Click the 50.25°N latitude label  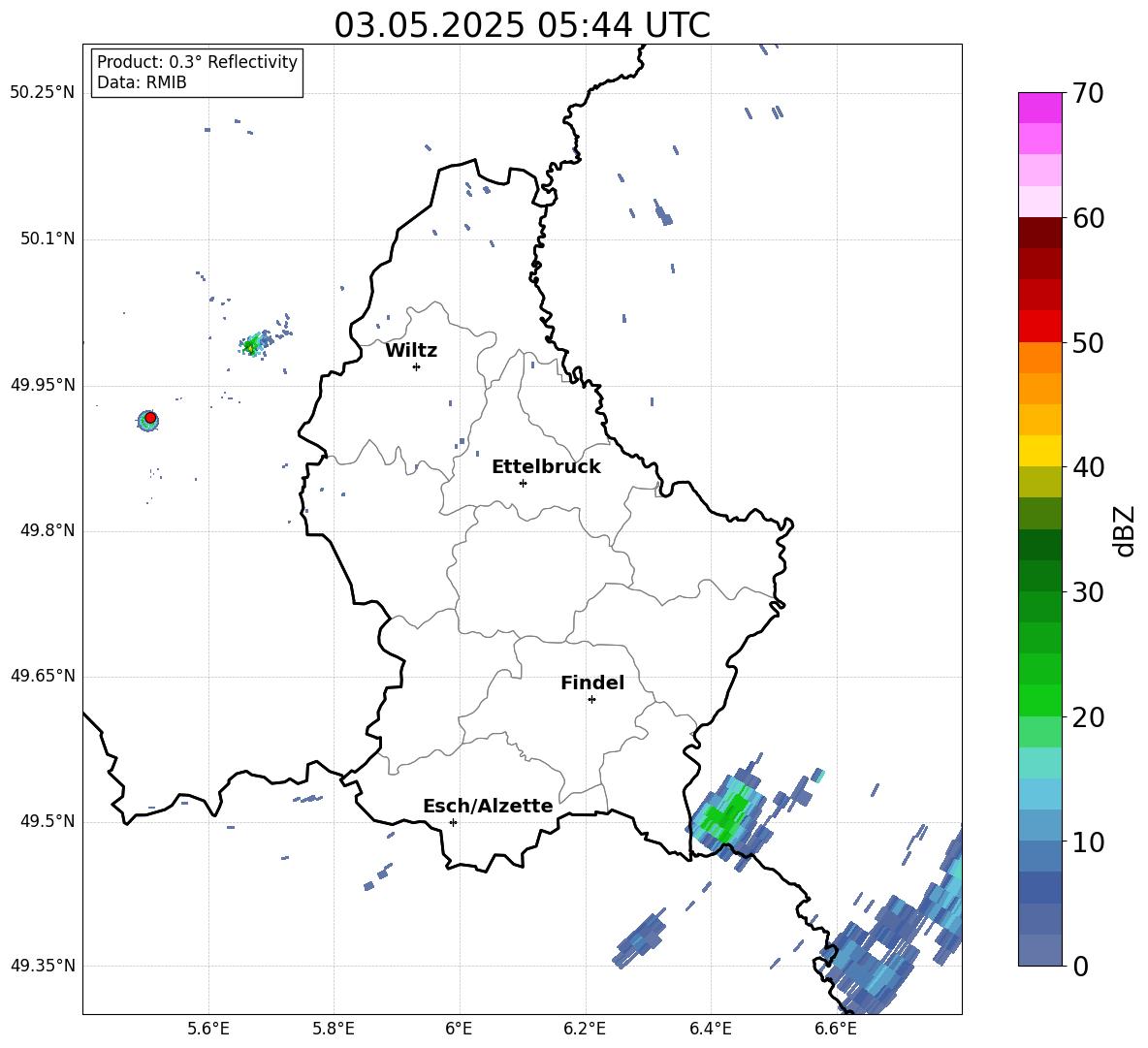coord(43,93)
